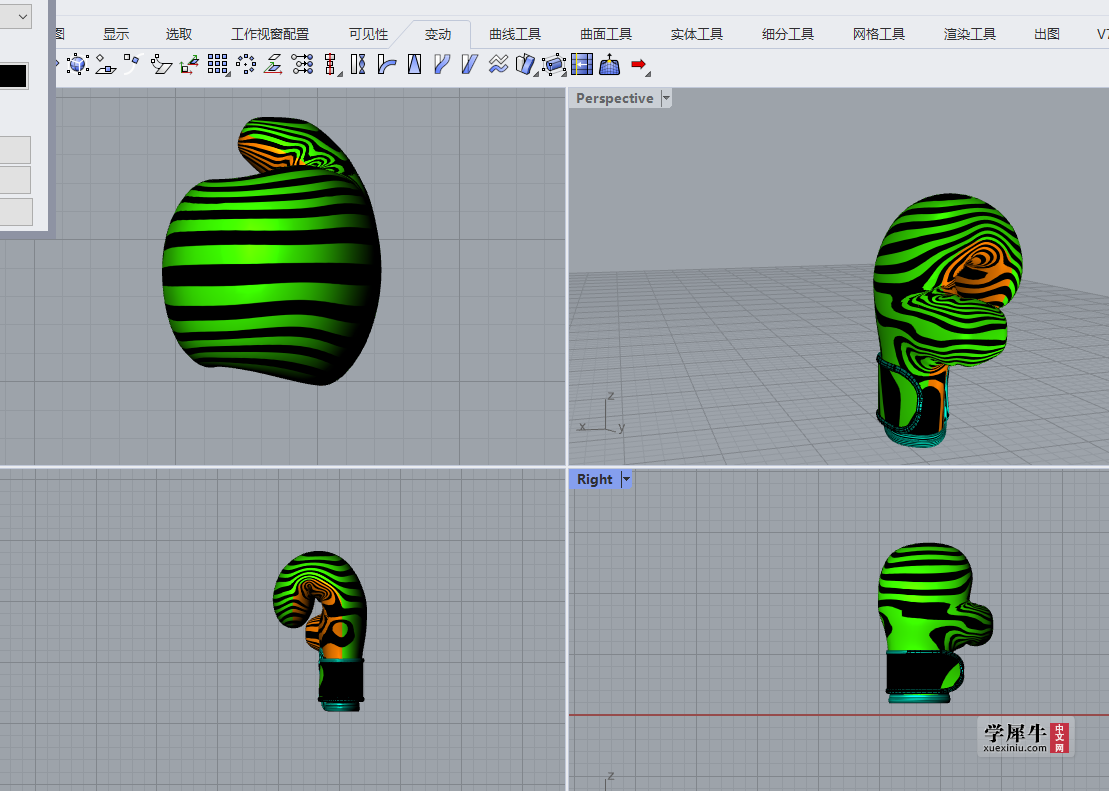
Task: Switch to the 工作视窗配置 tab
Action: tap(270, 34)
